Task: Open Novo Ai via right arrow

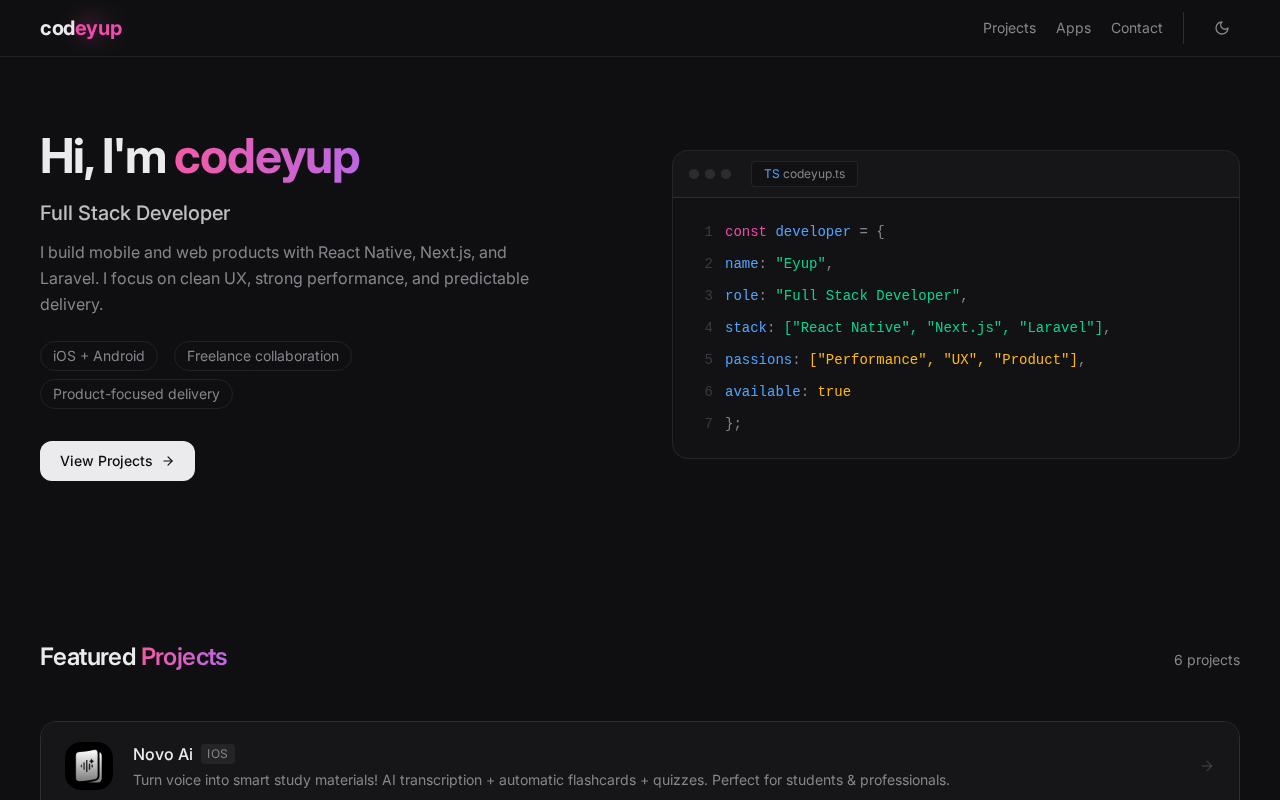Action: click(x=1207, y=766)
